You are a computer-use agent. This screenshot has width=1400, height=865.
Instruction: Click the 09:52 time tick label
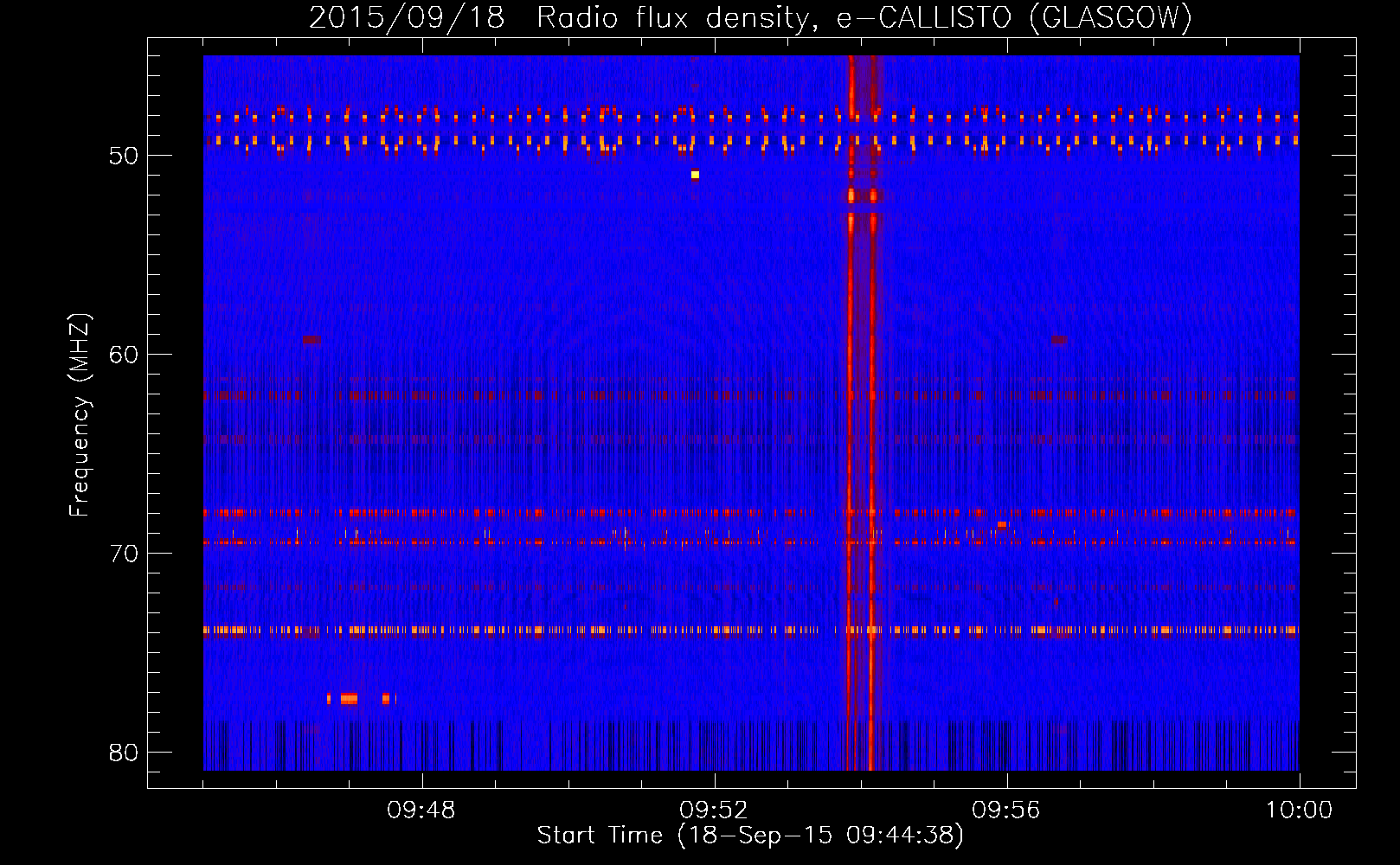tap(714, 811)
